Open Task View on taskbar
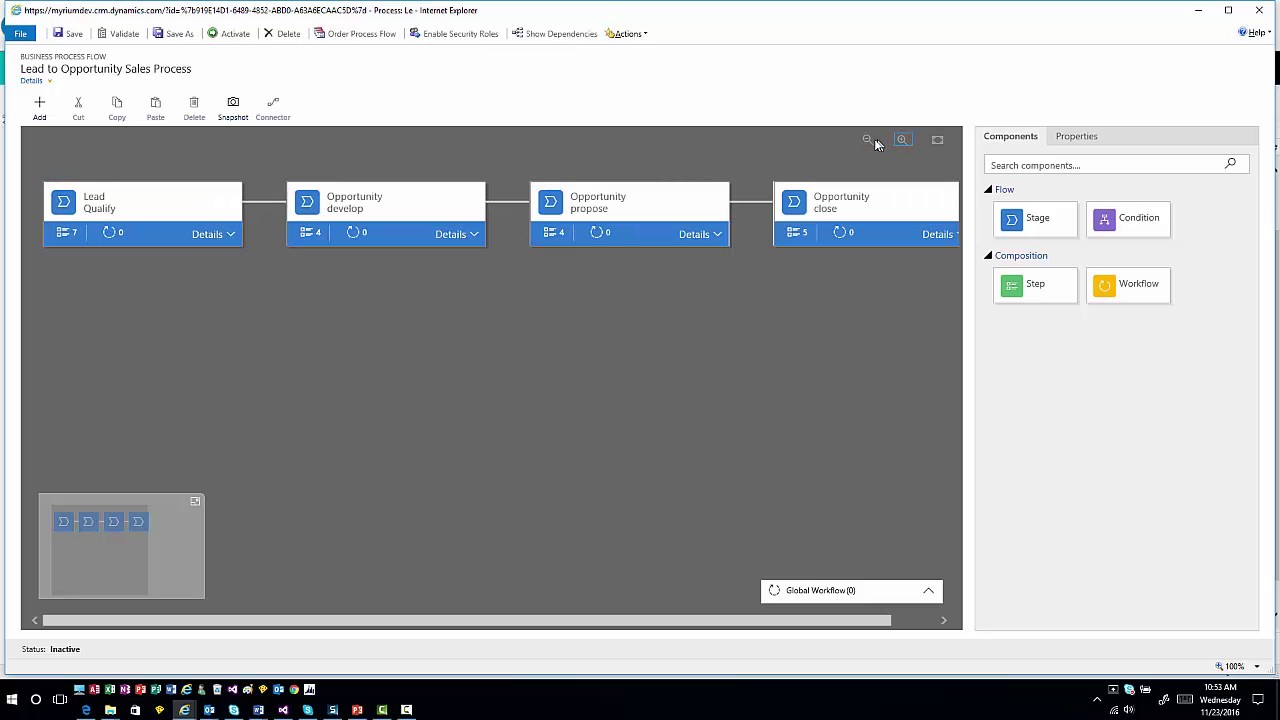Screen dimensions: 1280x720 coord(60,700)
